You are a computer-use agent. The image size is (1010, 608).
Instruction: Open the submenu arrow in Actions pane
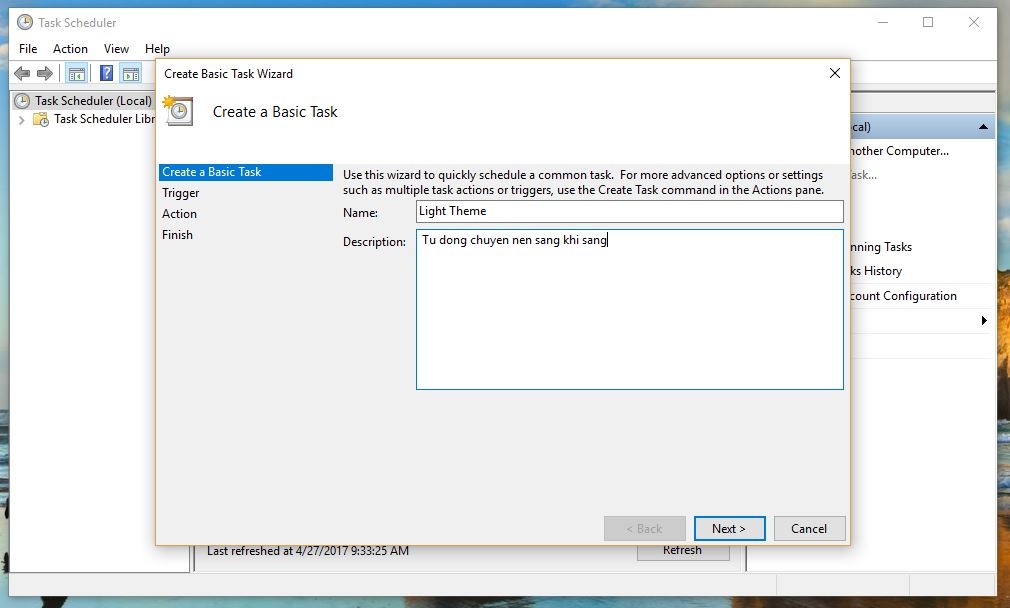984,321
